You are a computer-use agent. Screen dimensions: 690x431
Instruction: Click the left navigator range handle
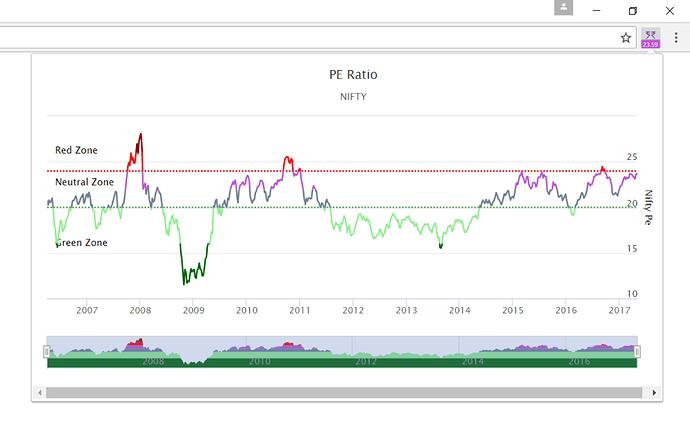[47, 352]
